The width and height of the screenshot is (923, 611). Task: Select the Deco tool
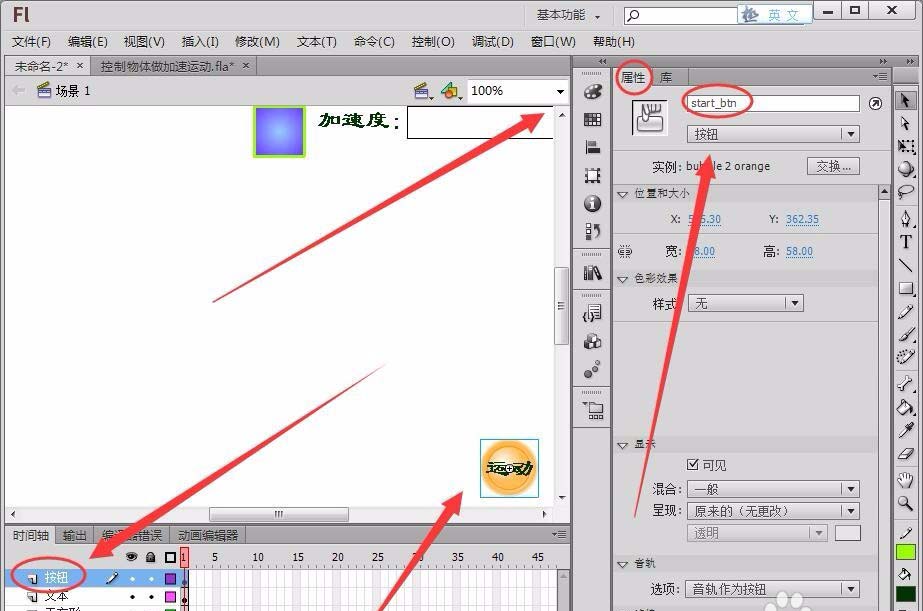tap(905, 357)
